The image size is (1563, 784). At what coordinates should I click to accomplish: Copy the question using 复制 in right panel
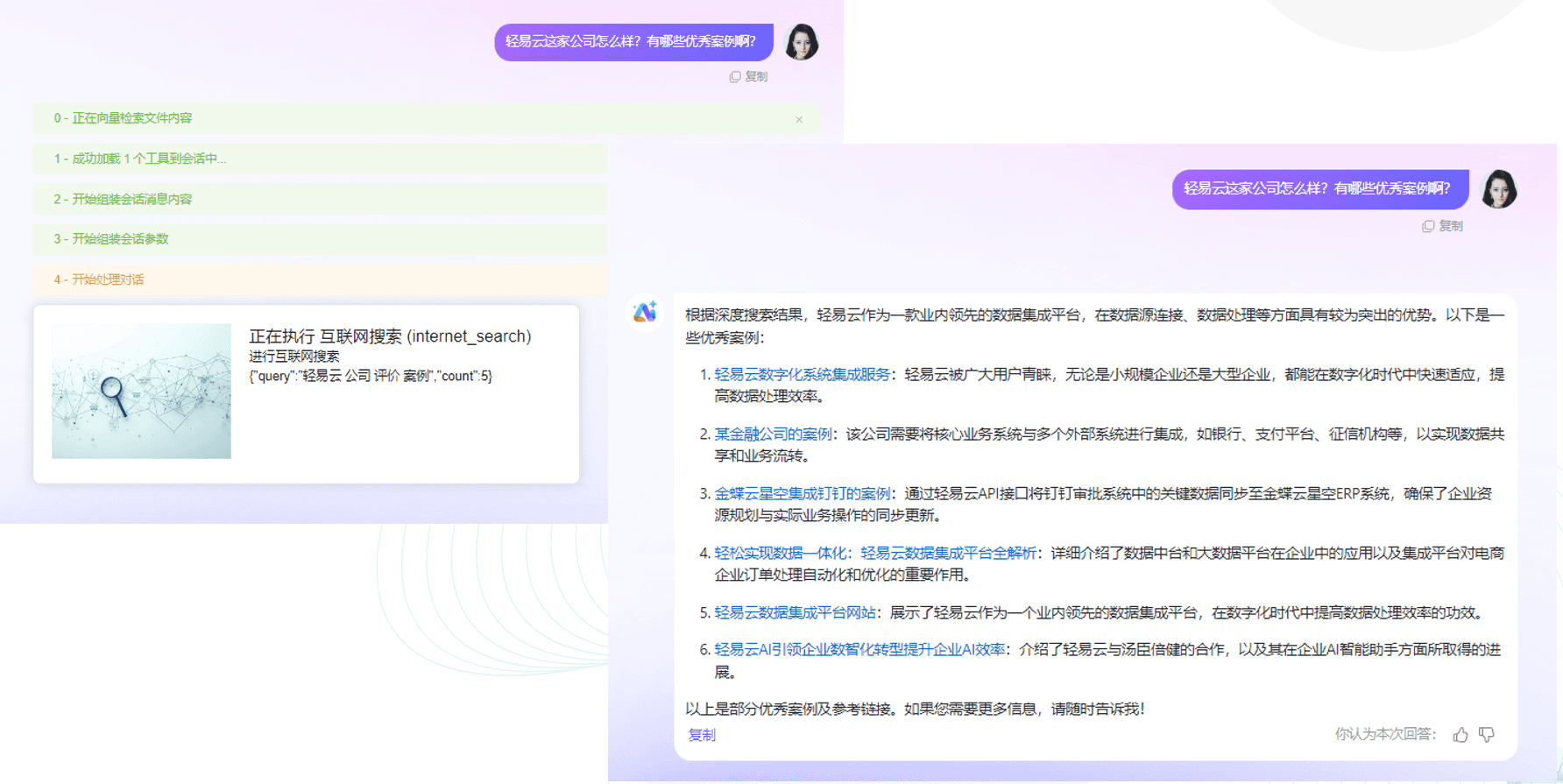pyautogui.click(x=1442, y=226)
